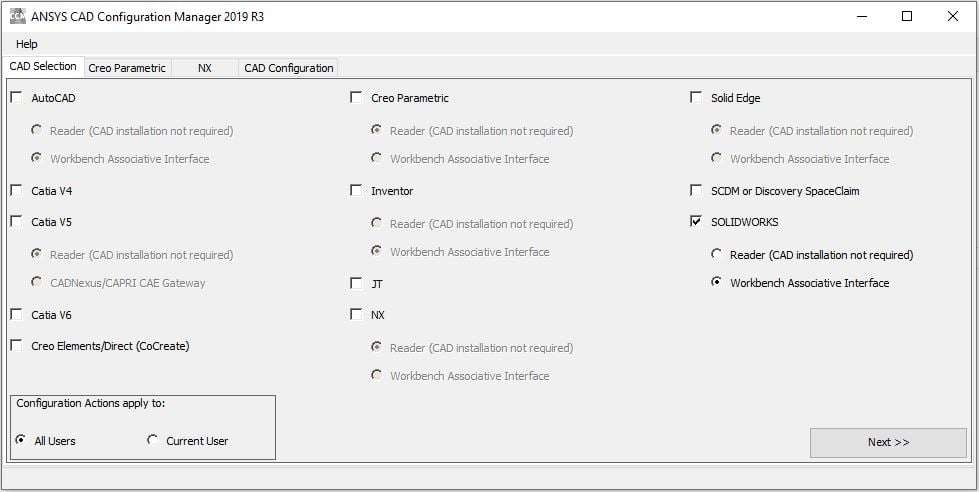Choose Current User radio button
The width and height of the screenshot is (979, 492).
click(x=152, y=440)
